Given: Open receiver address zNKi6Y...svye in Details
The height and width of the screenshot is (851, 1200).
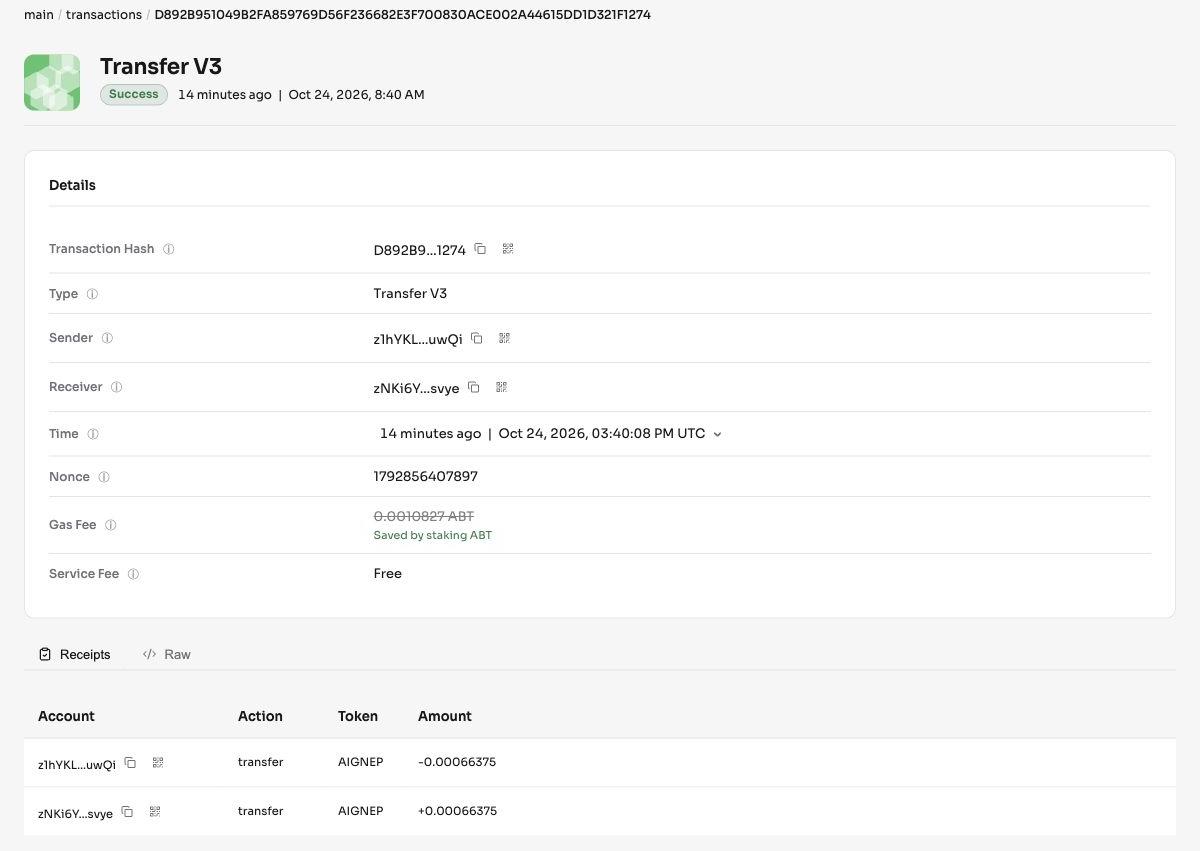Looking at the screenshot, I should 416,388.
